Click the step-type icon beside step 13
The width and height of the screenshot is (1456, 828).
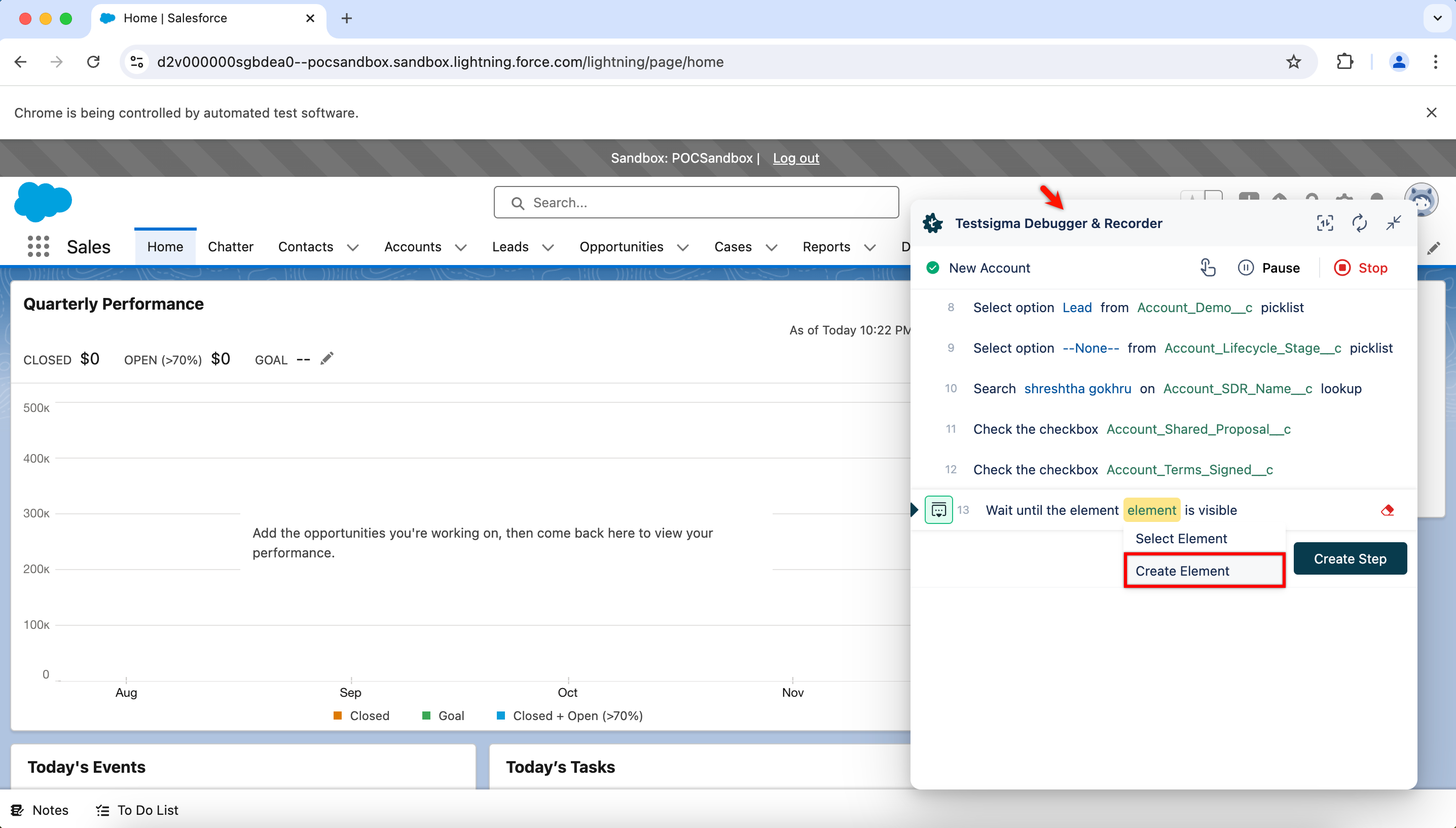pyautogui.click(x=938, y=510)
